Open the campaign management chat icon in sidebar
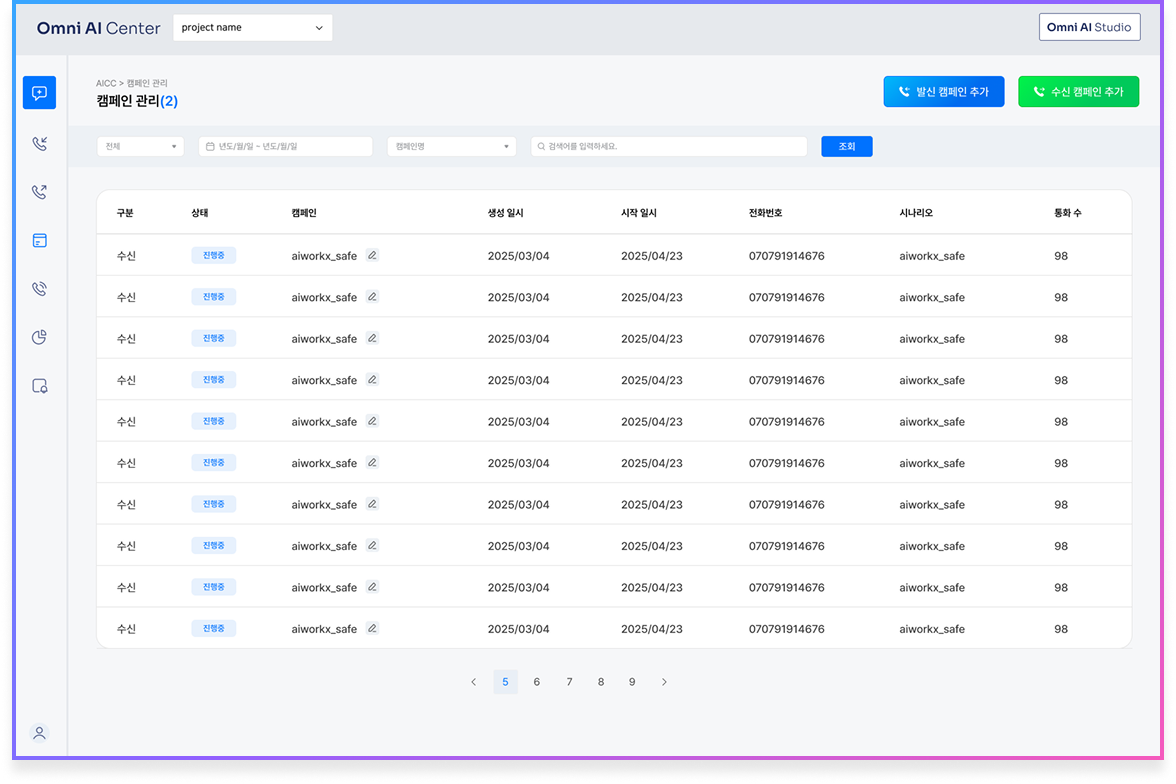This screenshot has height=784, width=1176. 39,93
